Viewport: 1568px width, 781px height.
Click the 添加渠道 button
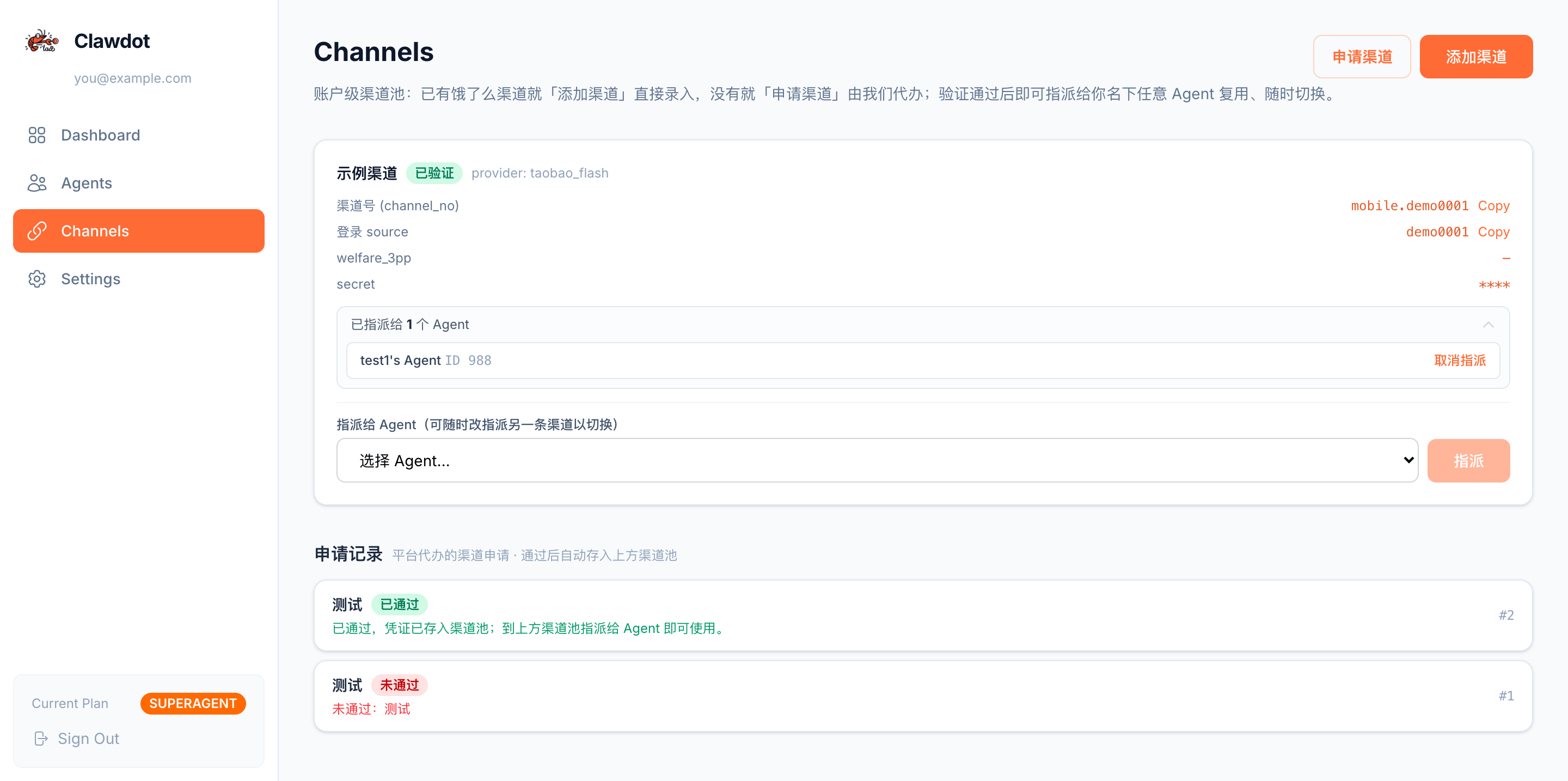[1476, 57]
